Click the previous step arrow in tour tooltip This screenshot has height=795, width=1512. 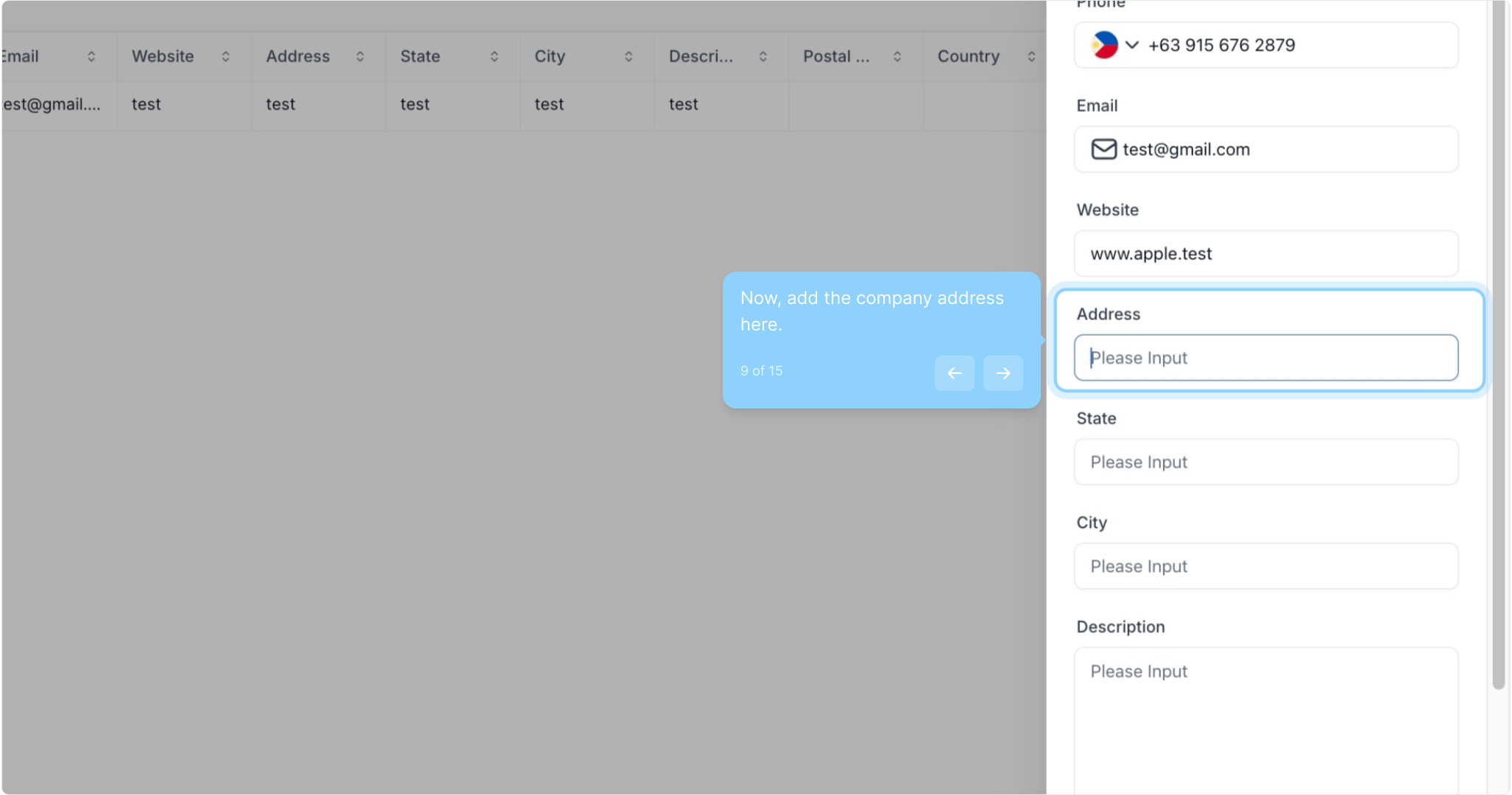point(954,373)
